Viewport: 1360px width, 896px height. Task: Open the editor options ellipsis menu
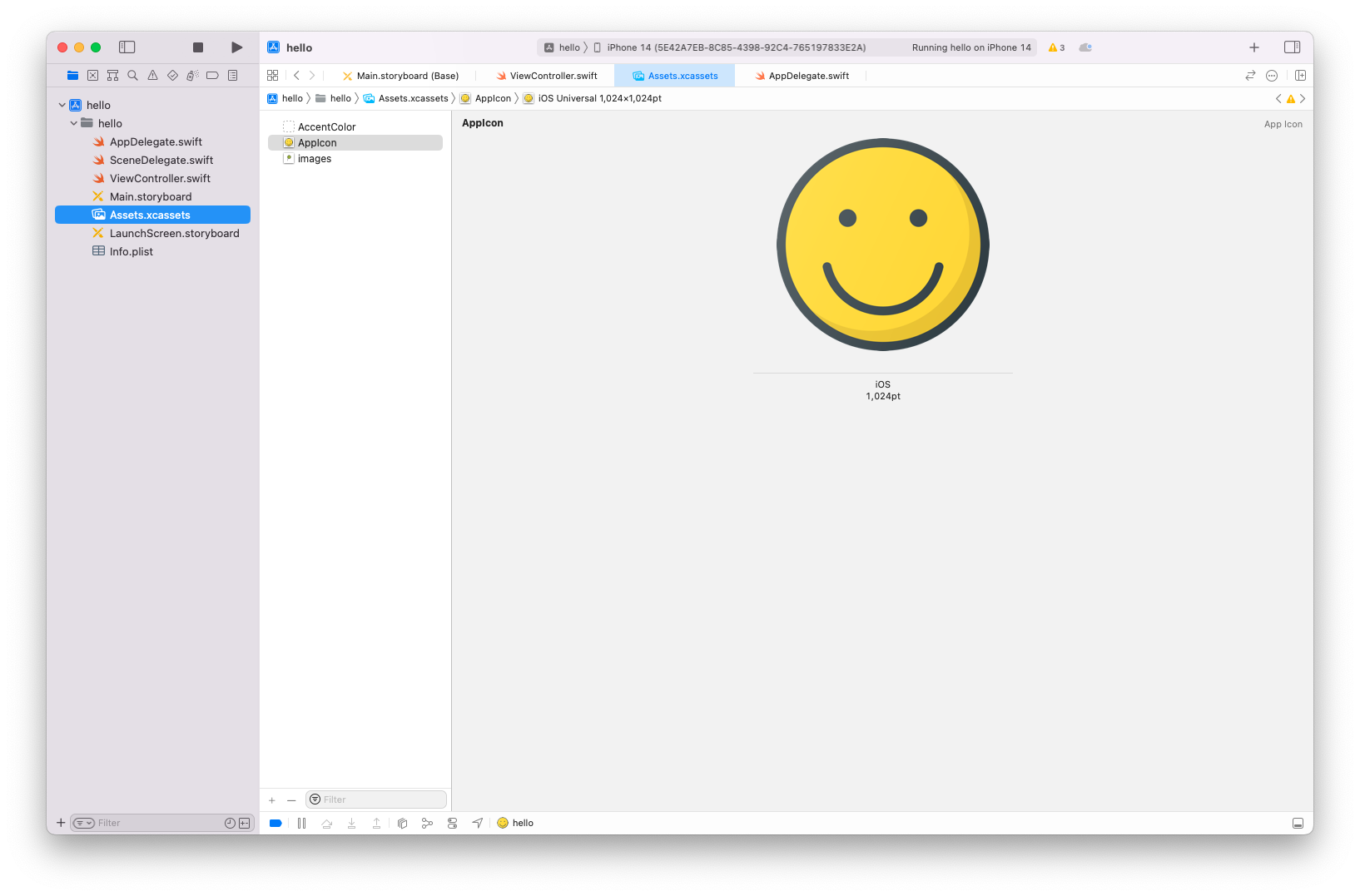1272,76
